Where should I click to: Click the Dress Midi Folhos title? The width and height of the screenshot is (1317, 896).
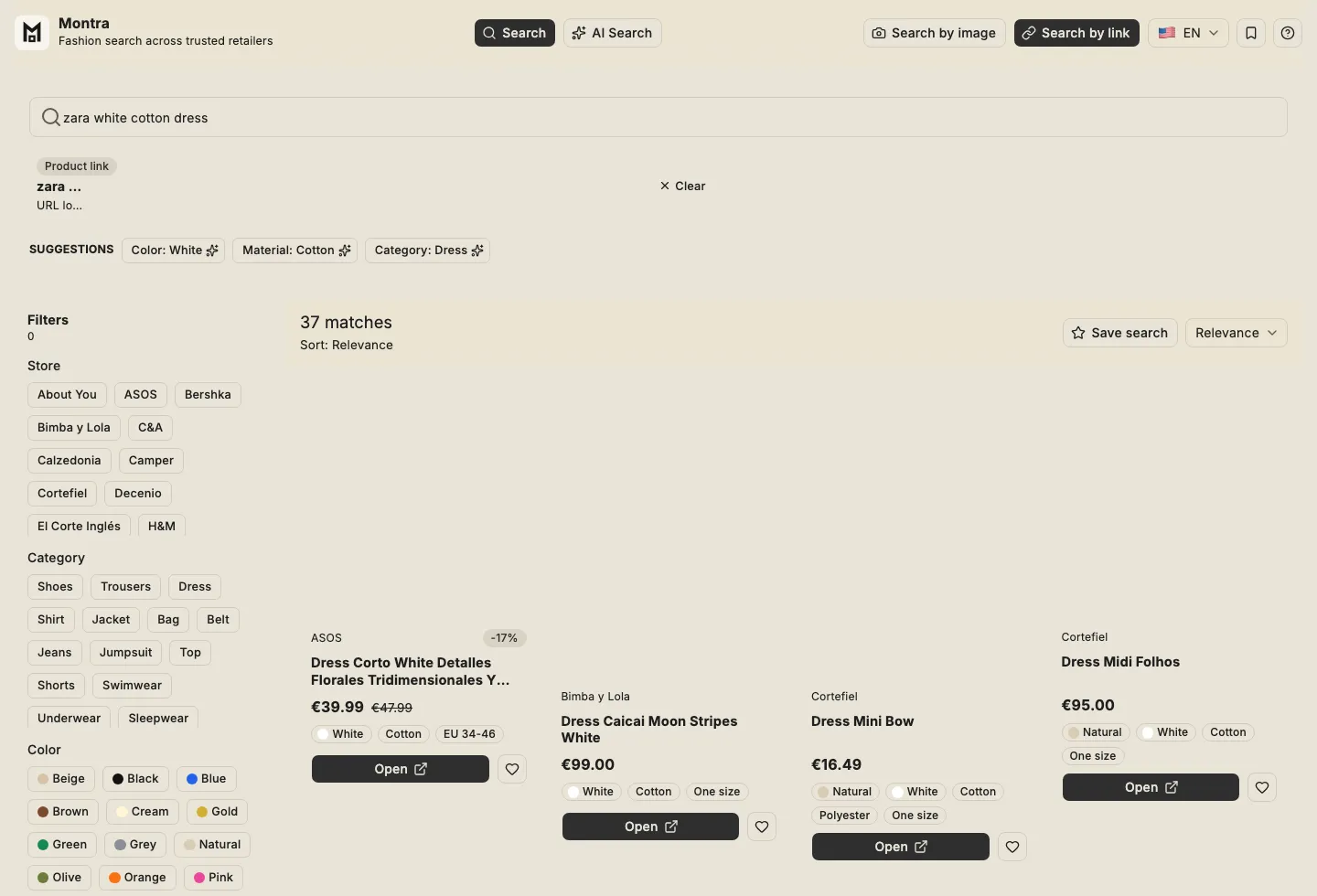[x=1120, y=662]
